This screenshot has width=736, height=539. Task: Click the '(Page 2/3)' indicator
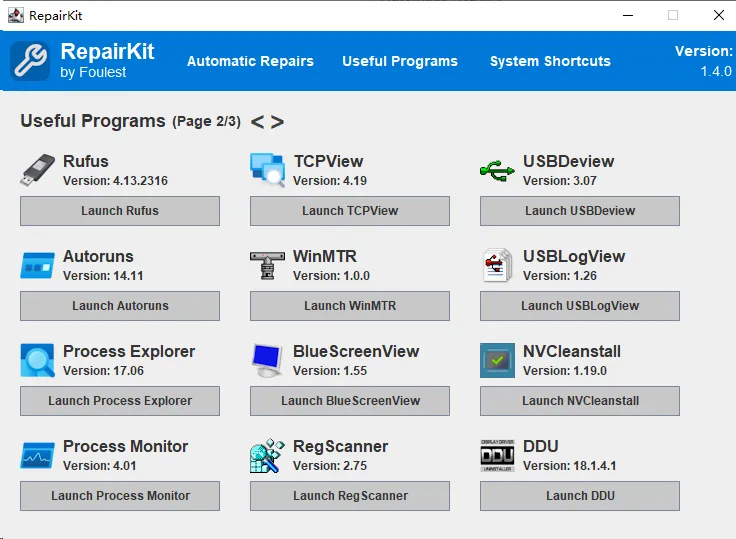pyautogui.click(x=207, y=122)
